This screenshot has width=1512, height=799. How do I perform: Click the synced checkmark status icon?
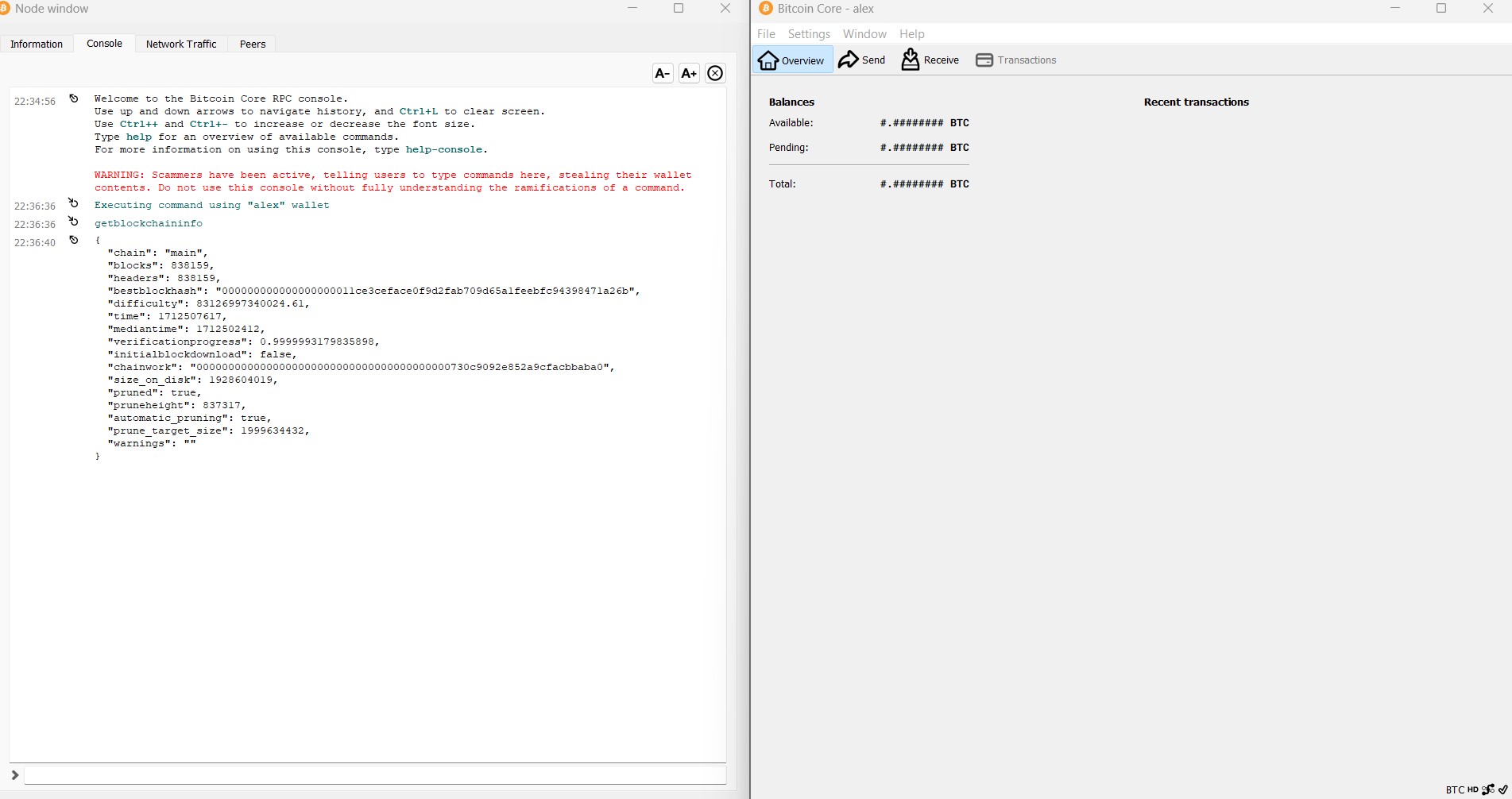tap(1503, 789)
